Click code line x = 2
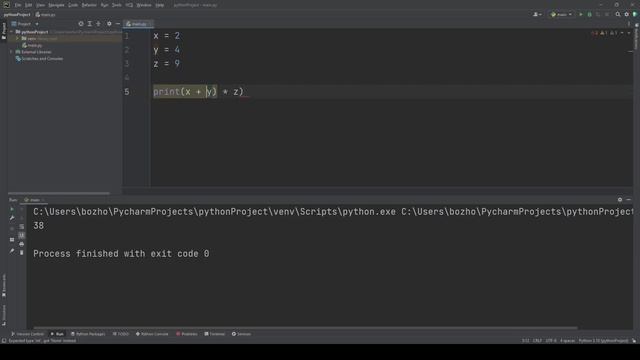640x360 pixels. [x=167, y=36]
